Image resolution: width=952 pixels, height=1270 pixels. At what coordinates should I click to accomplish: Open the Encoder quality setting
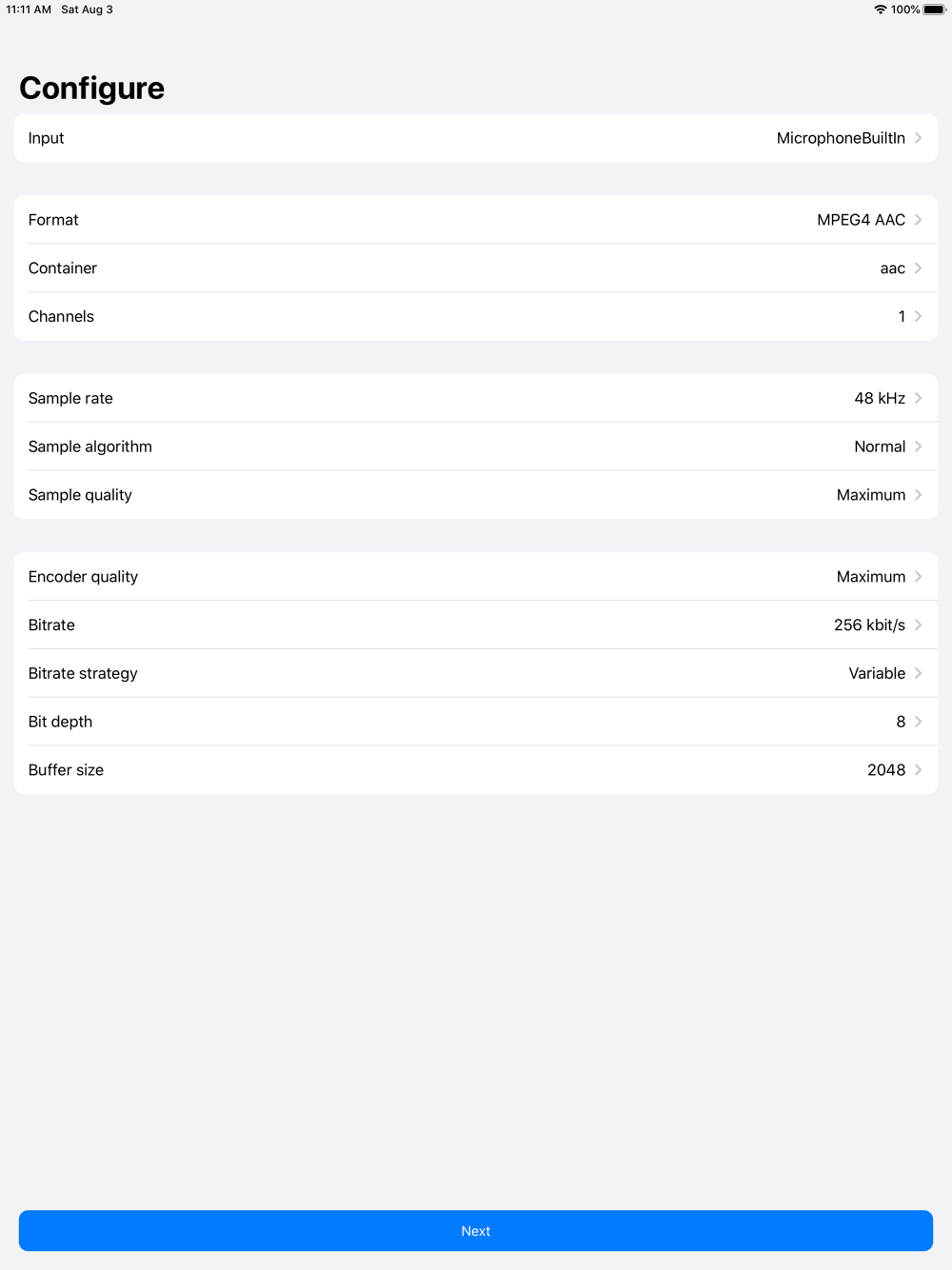click(476, 576)
